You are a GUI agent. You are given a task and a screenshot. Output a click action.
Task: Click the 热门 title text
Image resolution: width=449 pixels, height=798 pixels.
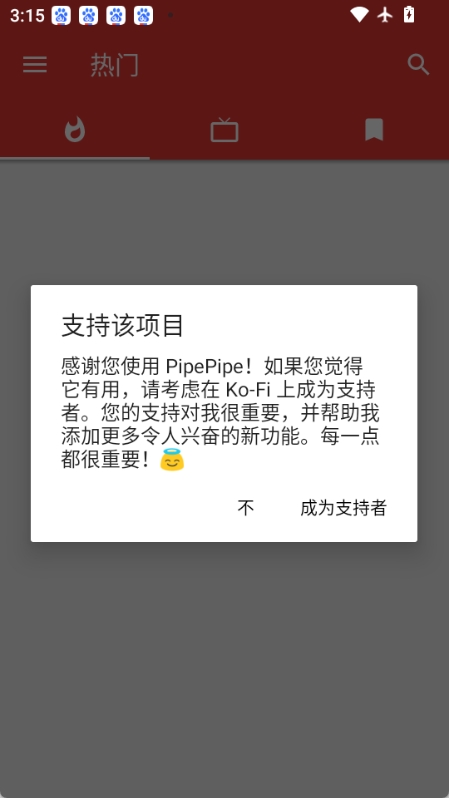(115, 65)
